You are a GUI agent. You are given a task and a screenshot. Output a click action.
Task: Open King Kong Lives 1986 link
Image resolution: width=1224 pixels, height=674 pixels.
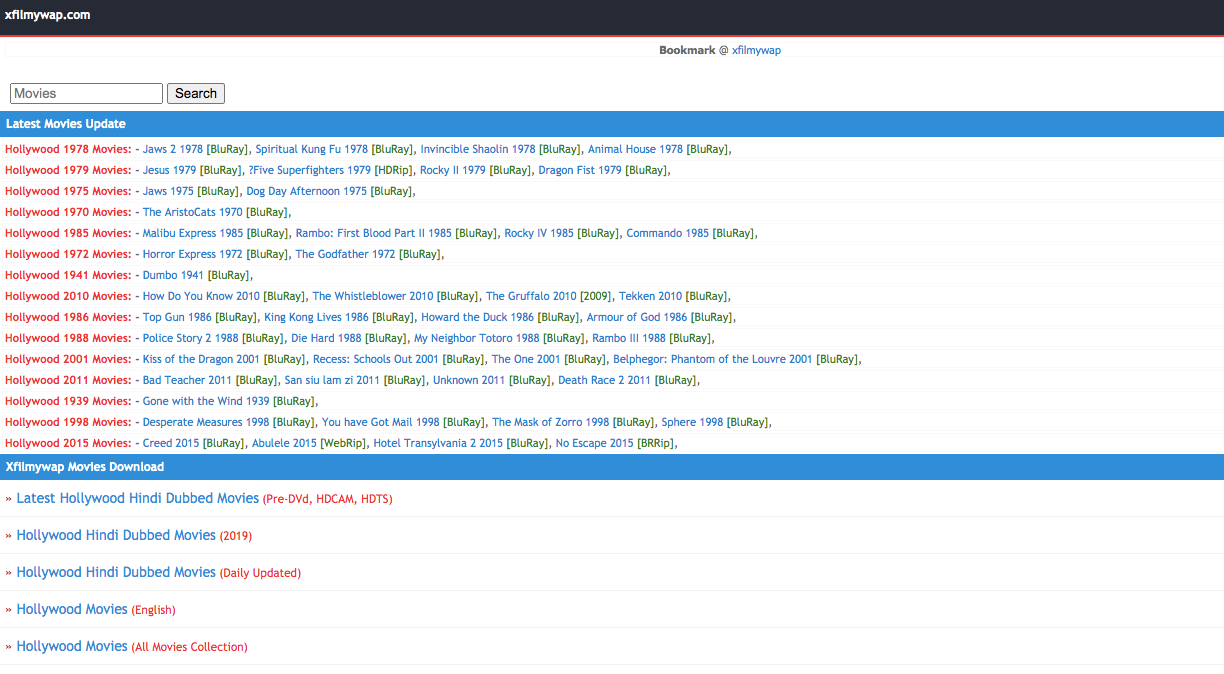coord(316,317)
